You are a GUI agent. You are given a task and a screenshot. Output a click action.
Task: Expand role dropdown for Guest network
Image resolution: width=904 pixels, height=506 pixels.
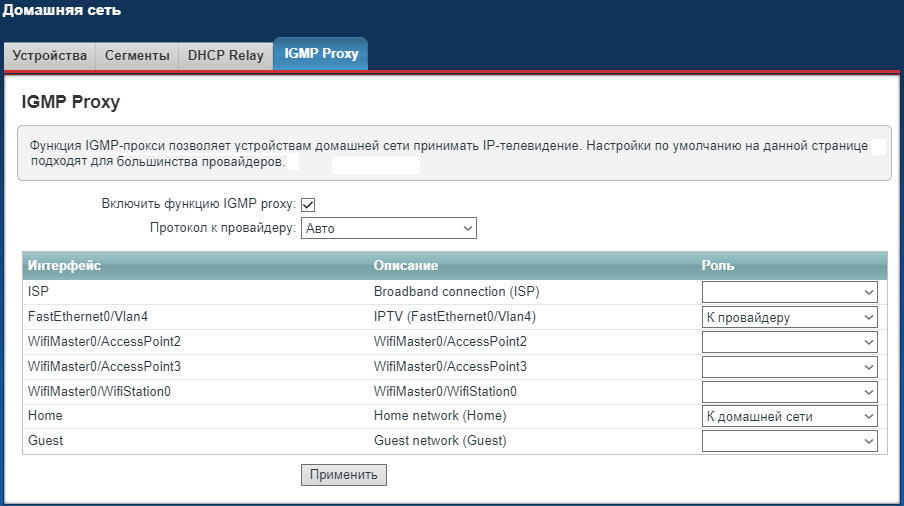(789, 441)
